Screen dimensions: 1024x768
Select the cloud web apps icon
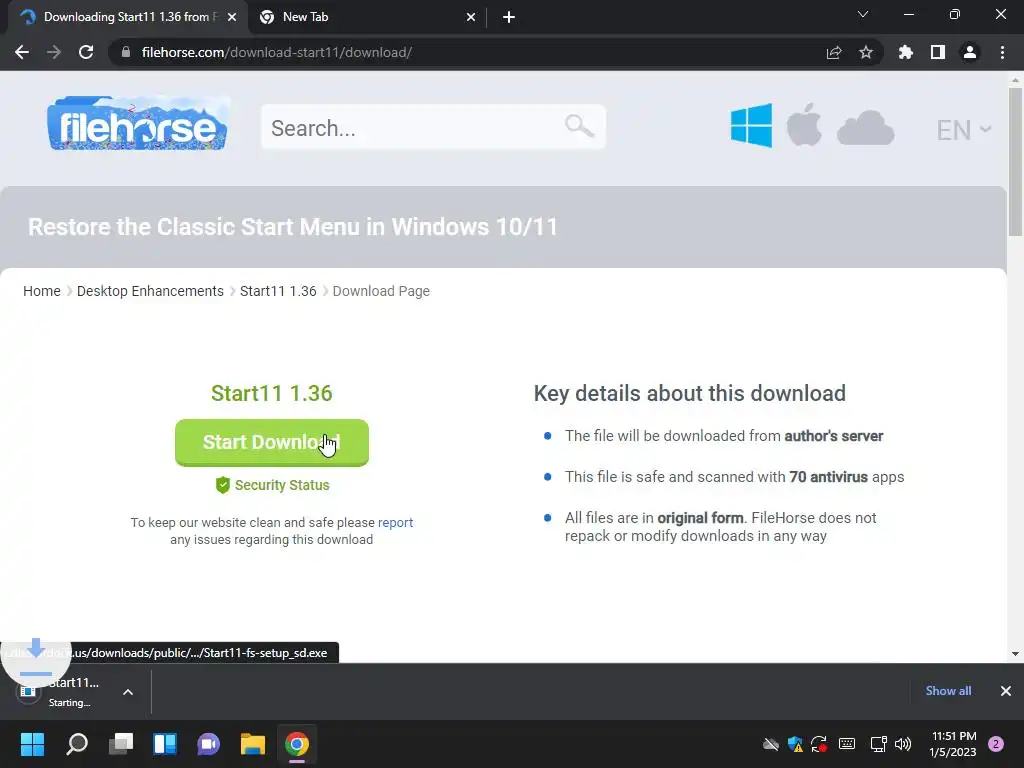pyautogui.click(x=865, y=128)
